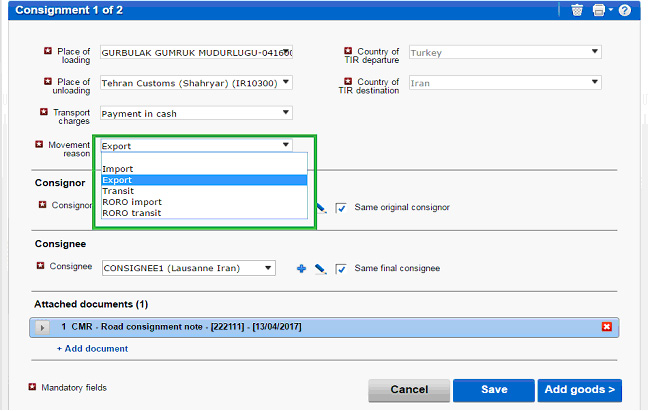The image size is (649, 411).
Task: Open the Place of unloading dropdown
Action: coord(286,83)
